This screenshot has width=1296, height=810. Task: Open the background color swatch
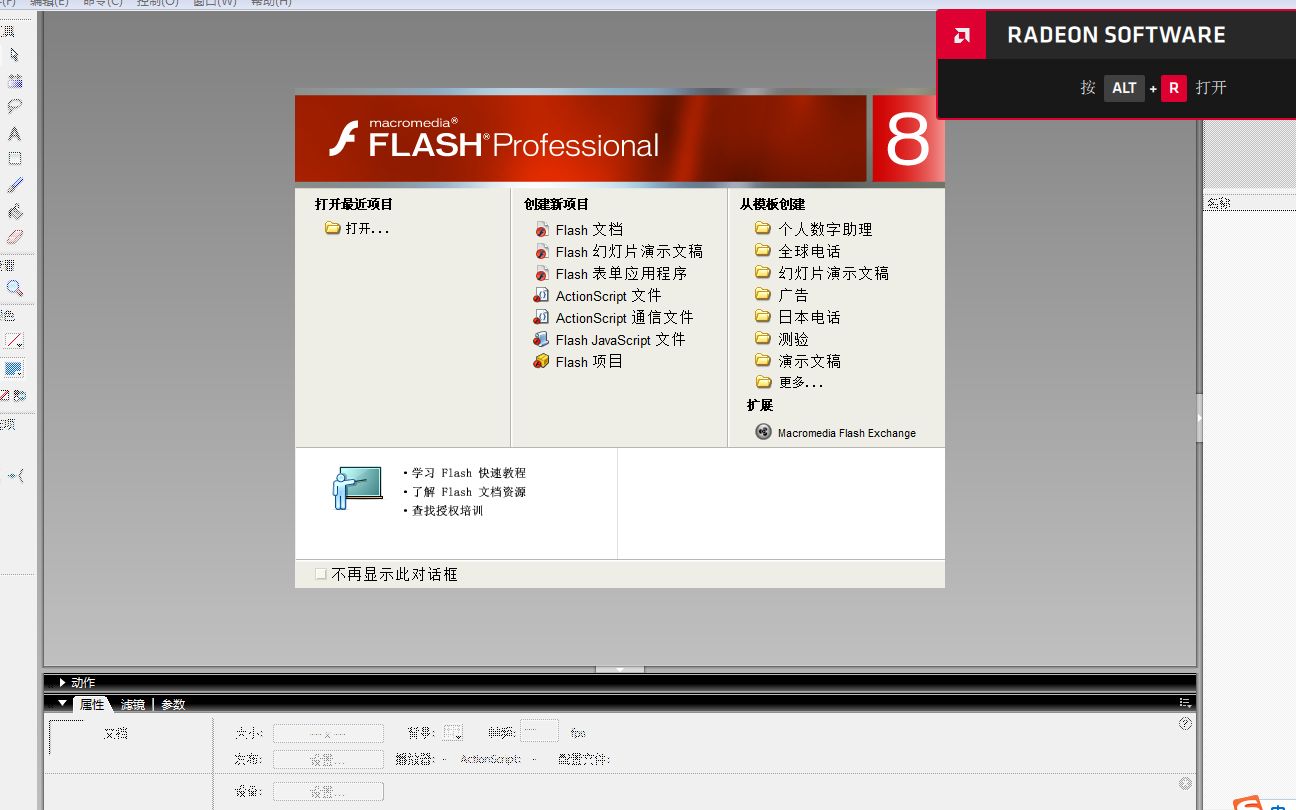tap(453, 733)
